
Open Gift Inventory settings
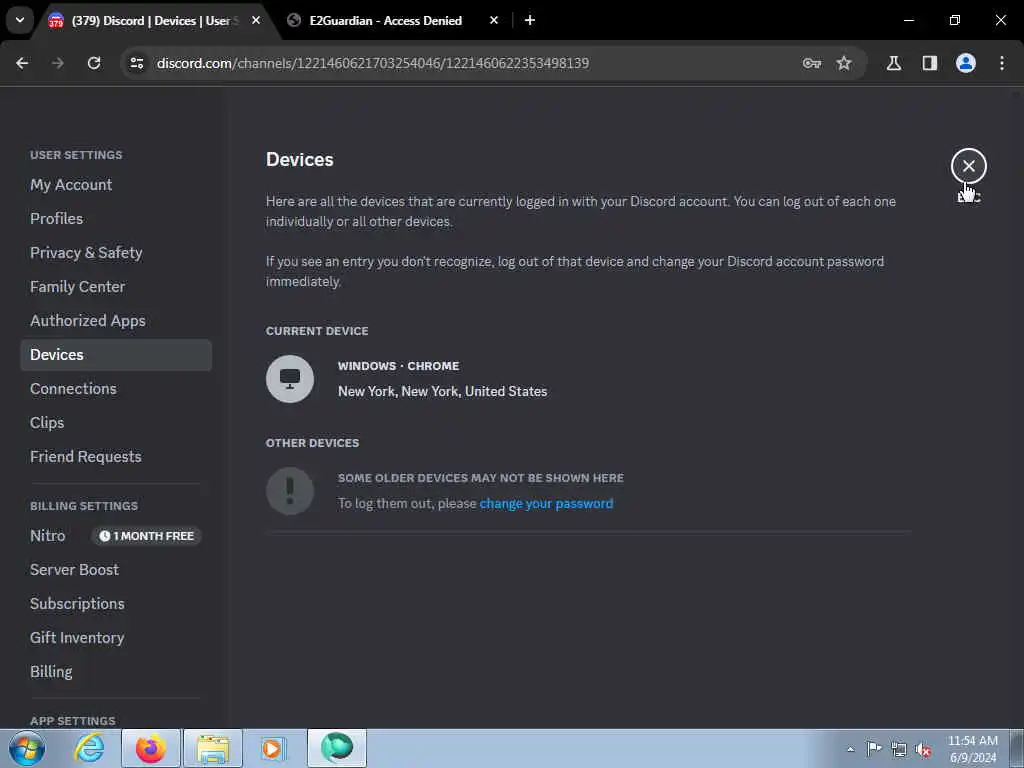click(x=116, y=637)
